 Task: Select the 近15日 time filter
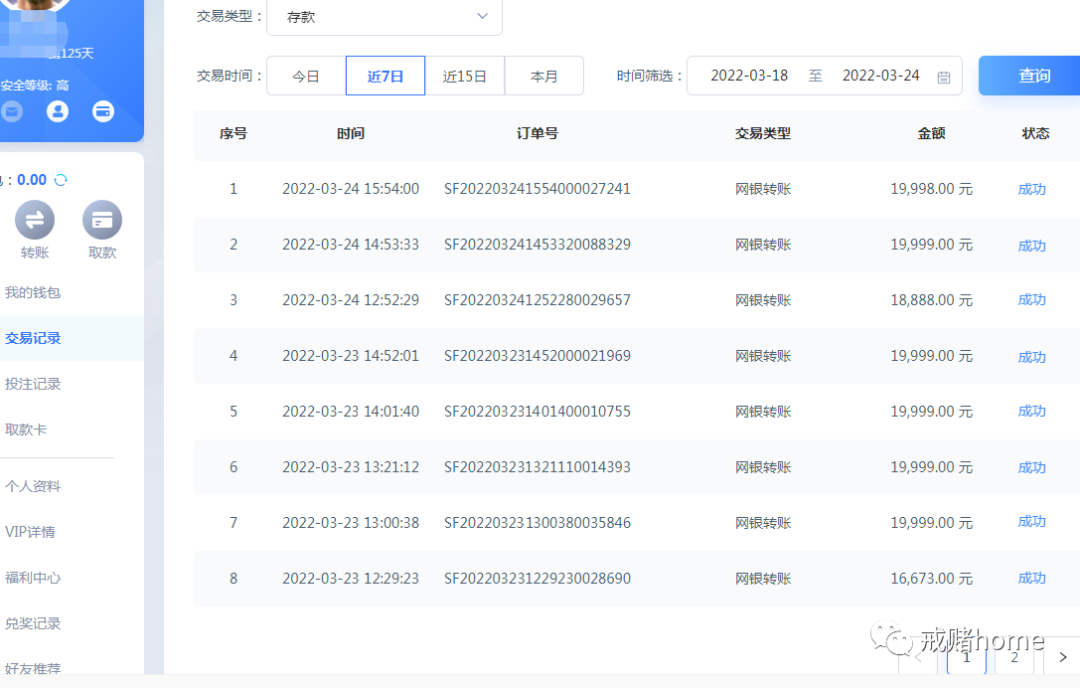pyautogui.click(x=464, y=76)
